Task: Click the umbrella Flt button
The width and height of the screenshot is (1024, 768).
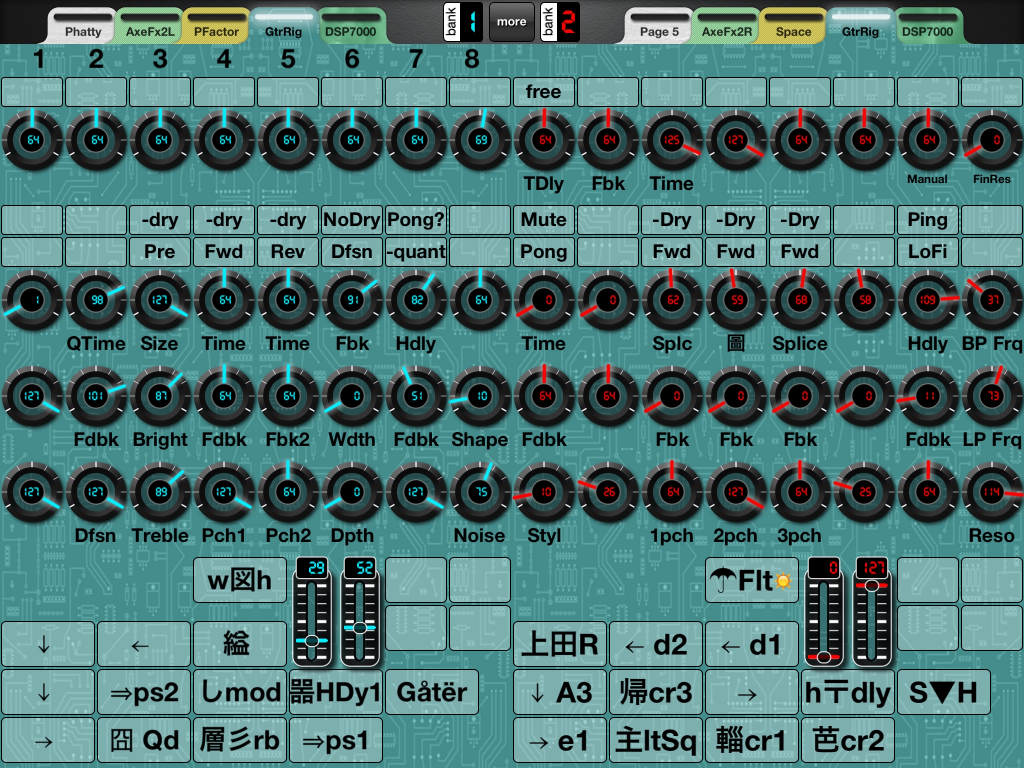Action: 752,580
